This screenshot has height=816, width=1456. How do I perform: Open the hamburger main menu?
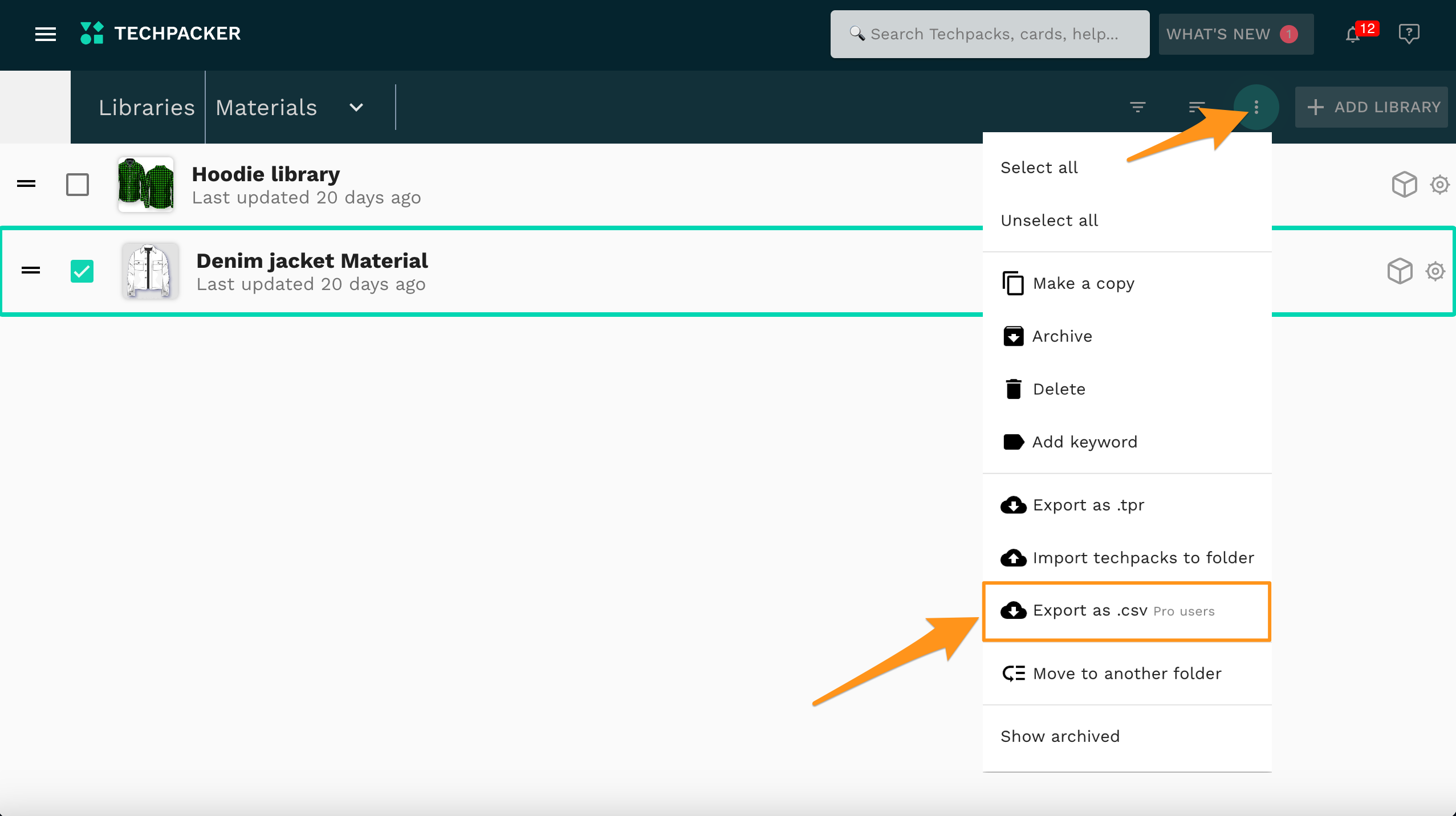point(46,34)
